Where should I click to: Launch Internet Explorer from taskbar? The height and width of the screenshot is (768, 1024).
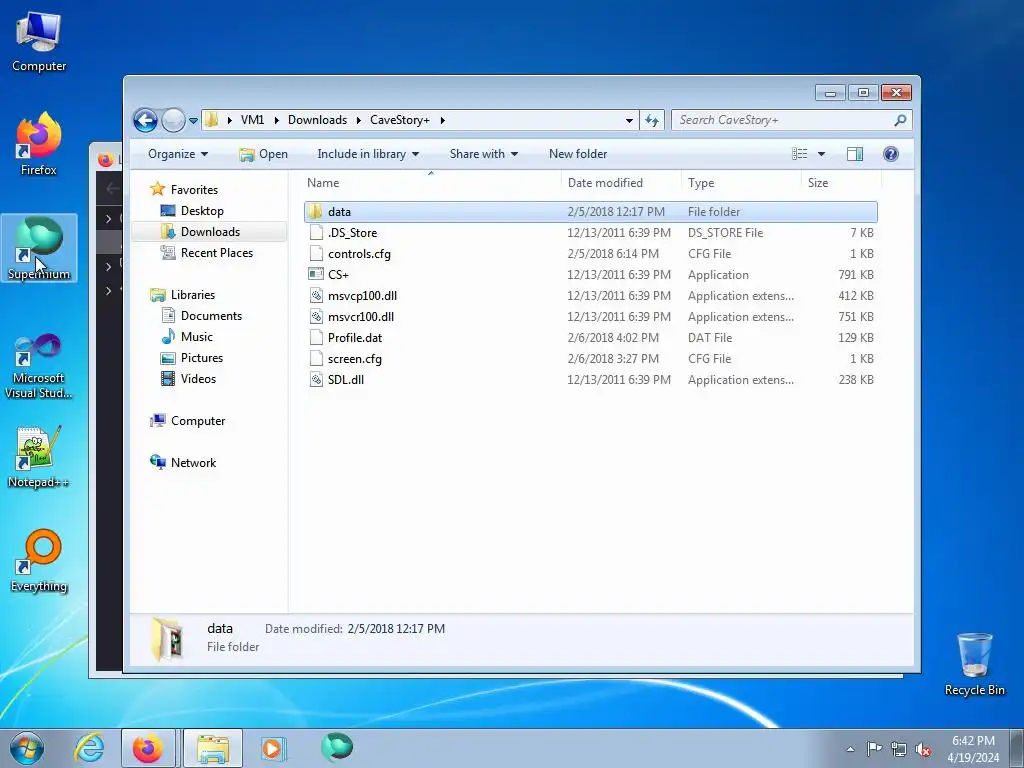[89, 748]
